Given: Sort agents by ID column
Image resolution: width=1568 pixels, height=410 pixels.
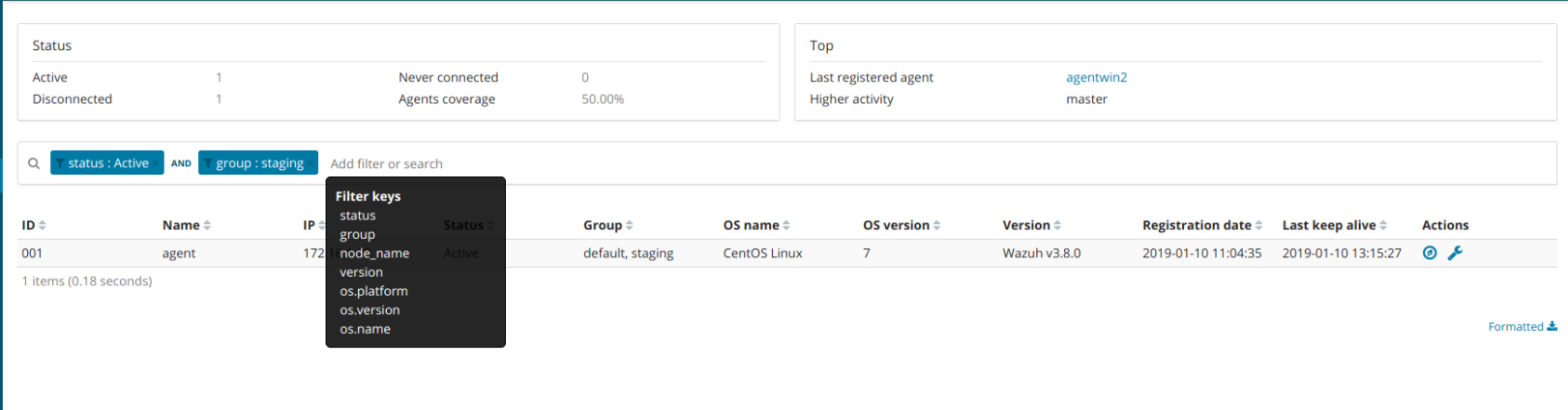Looking at the screenshot, I should (x=34, y=225).
